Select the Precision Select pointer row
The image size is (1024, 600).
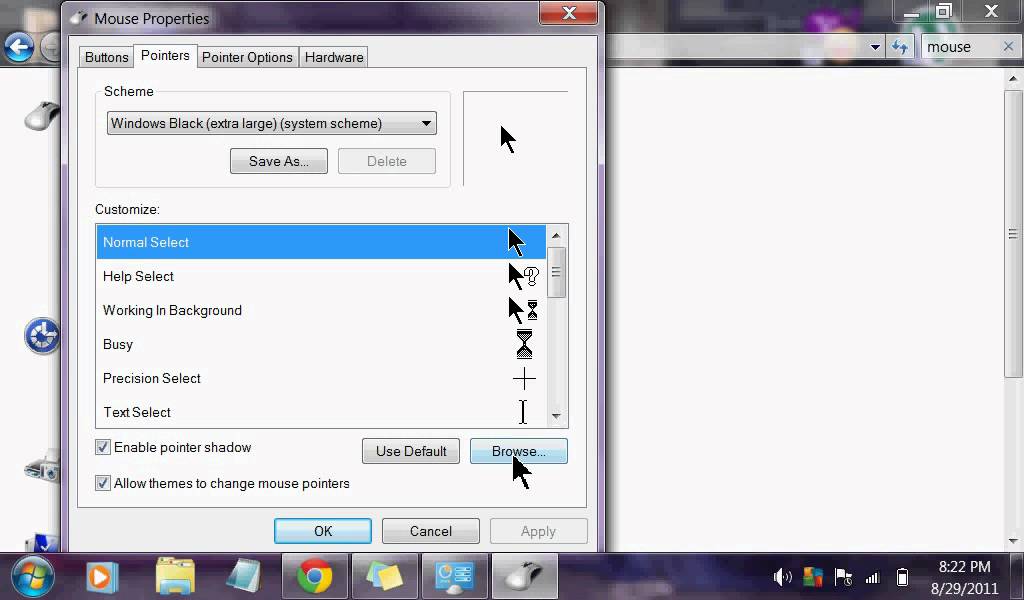[321, 378]
